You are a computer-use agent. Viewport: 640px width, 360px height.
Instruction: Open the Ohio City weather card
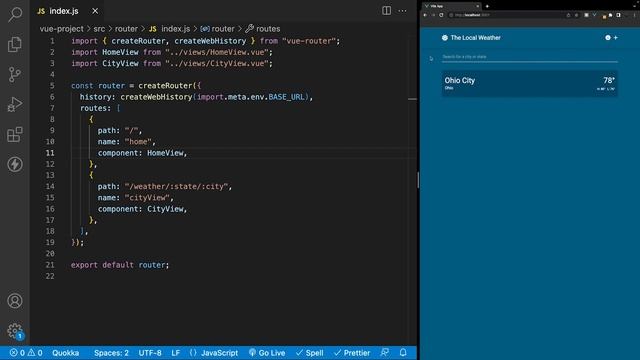click(530, 83)
